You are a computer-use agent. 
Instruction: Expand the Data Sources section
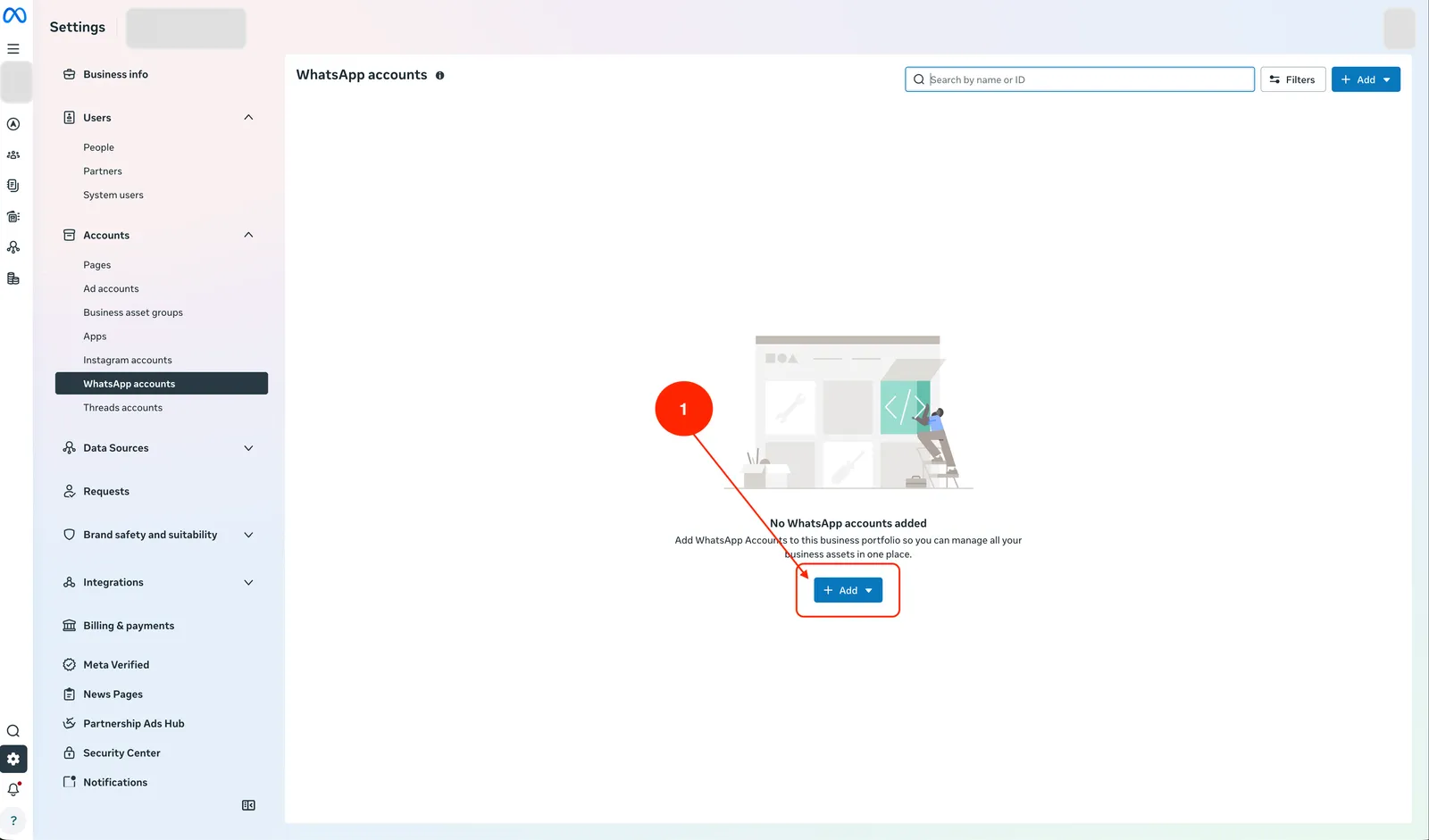point(248,448)
